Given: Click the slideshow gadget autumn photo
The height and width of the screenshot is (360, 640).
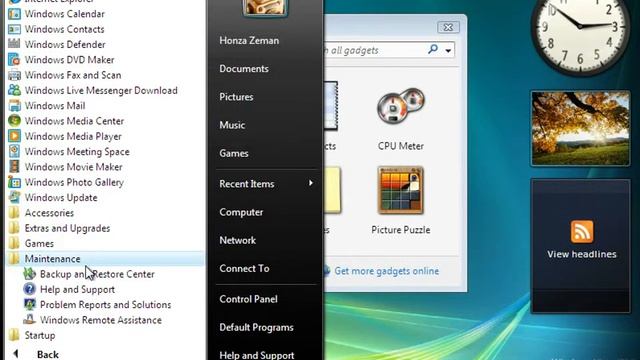Looking at the screenshot, I should [580, 129].
